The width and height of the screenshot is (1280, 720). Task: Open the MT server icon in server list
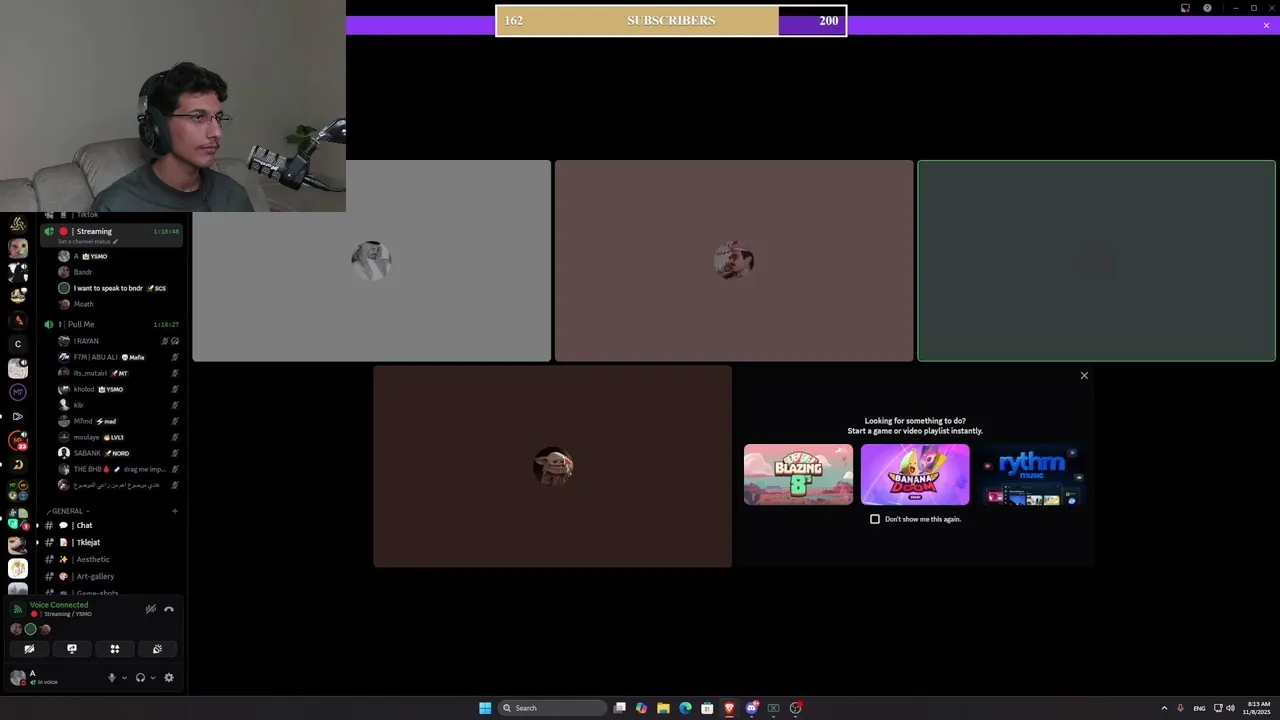pyautogui.click(x=17, y=392)
